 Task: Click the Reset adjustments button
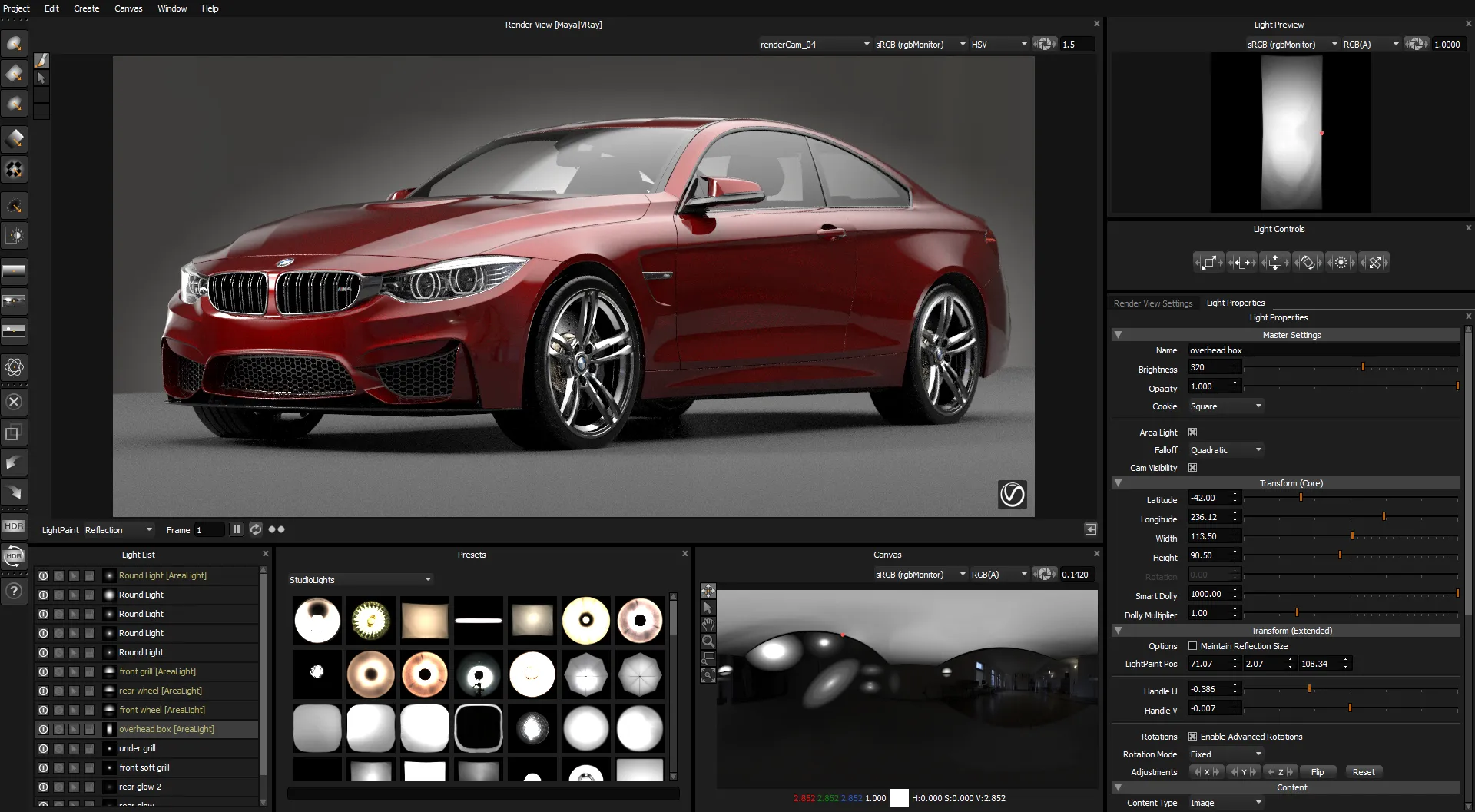pos(1363,772)
